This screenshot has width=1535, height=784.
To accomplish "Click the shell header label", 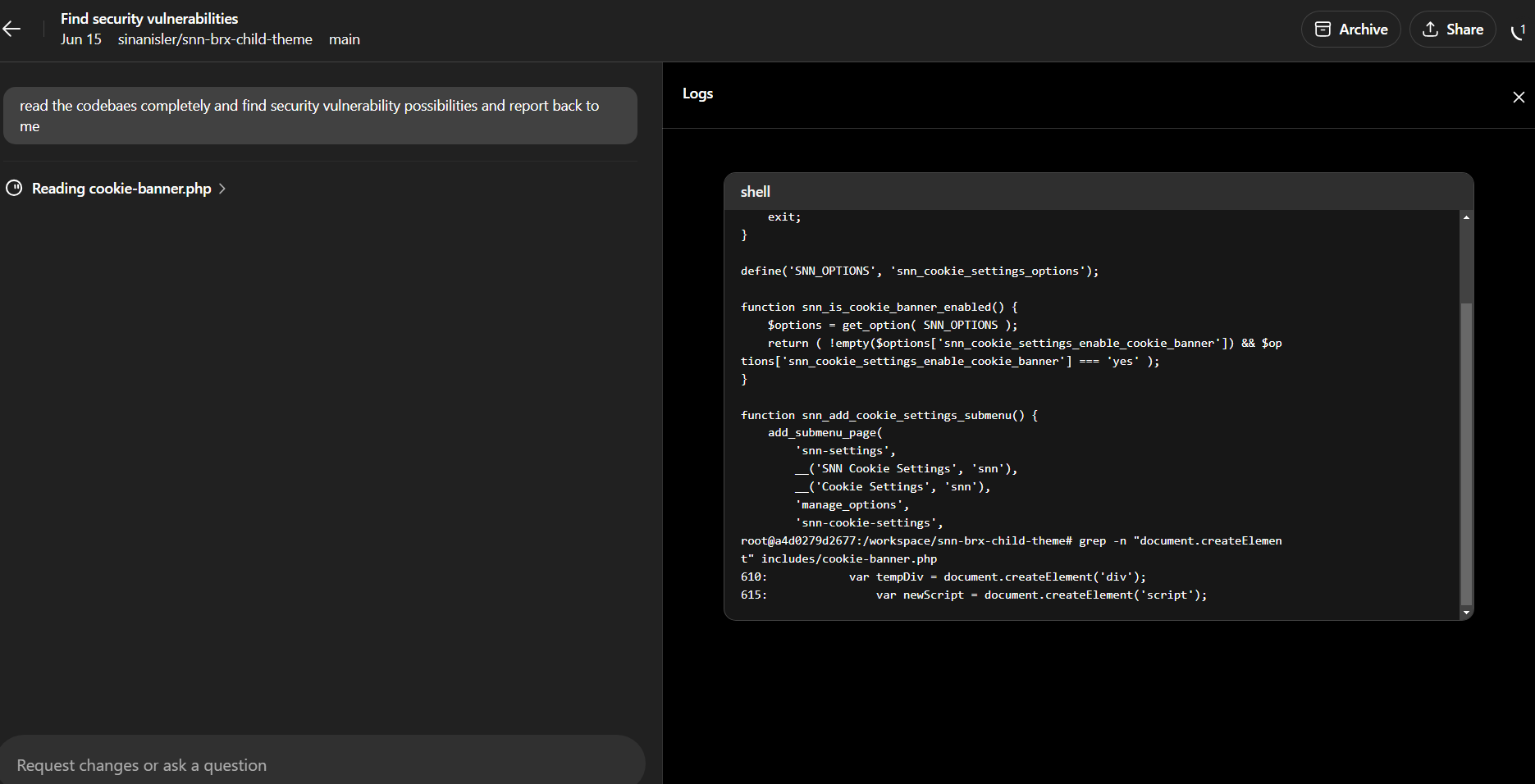I will (x=755, y=192).
